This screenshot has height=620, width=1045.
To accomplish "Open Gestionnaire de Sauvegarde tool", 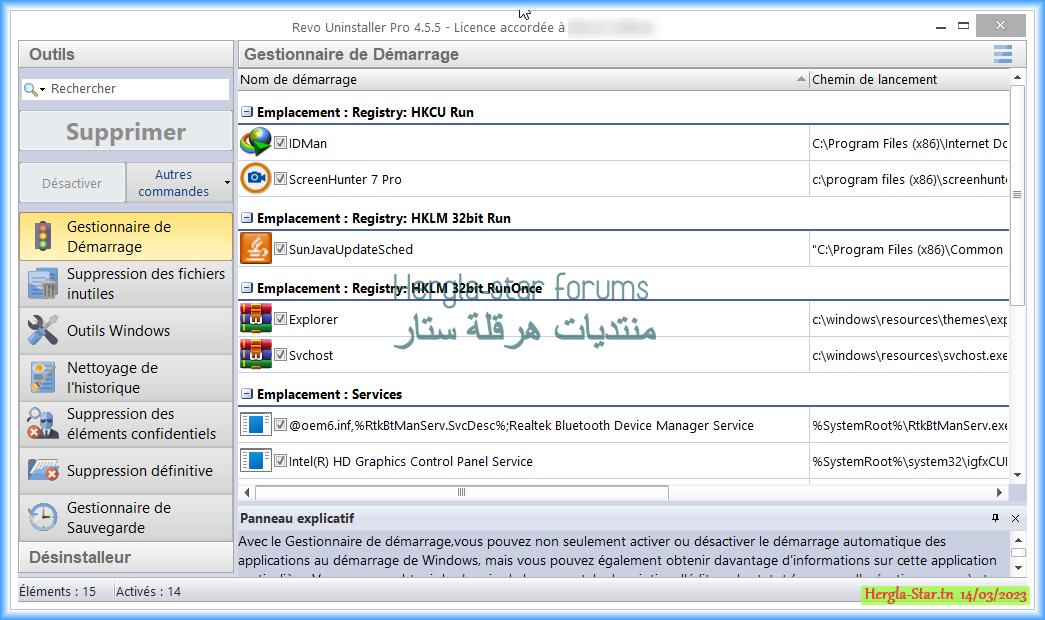I will coord(126,517).
